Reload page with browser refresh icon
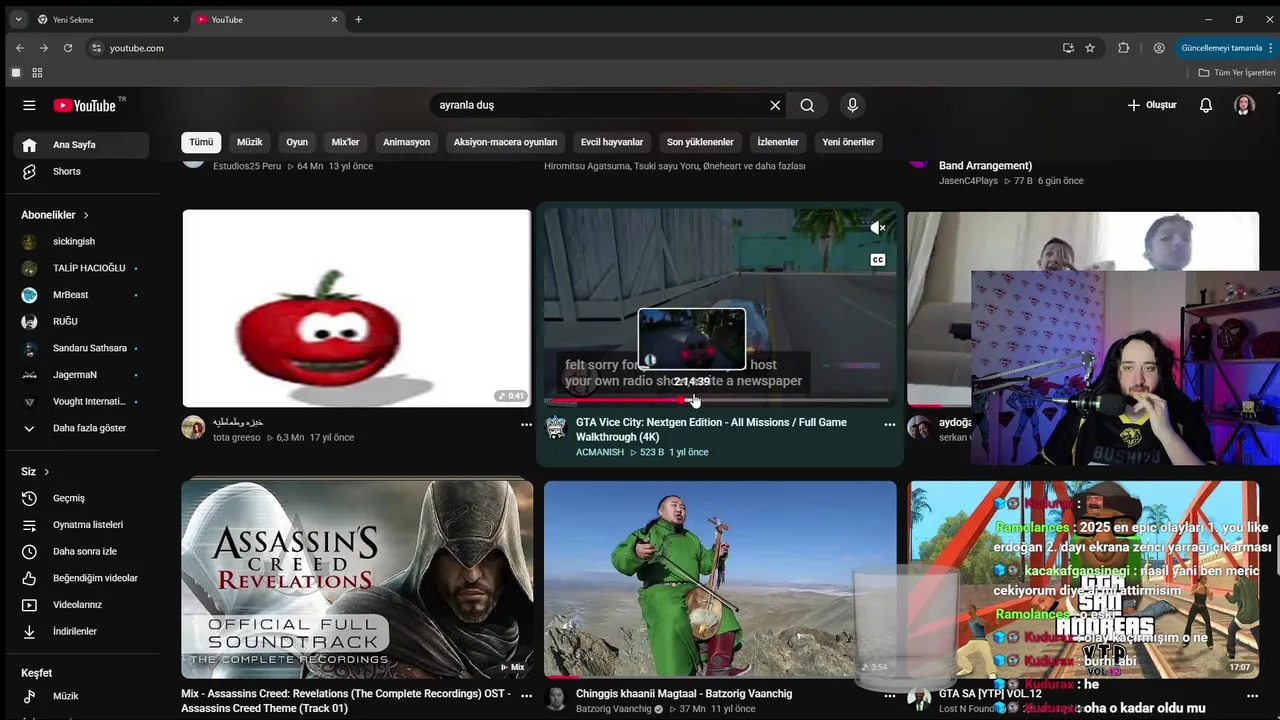Image resolution: width=1280 pixels, height=720 pixels. tap(68, 48)
